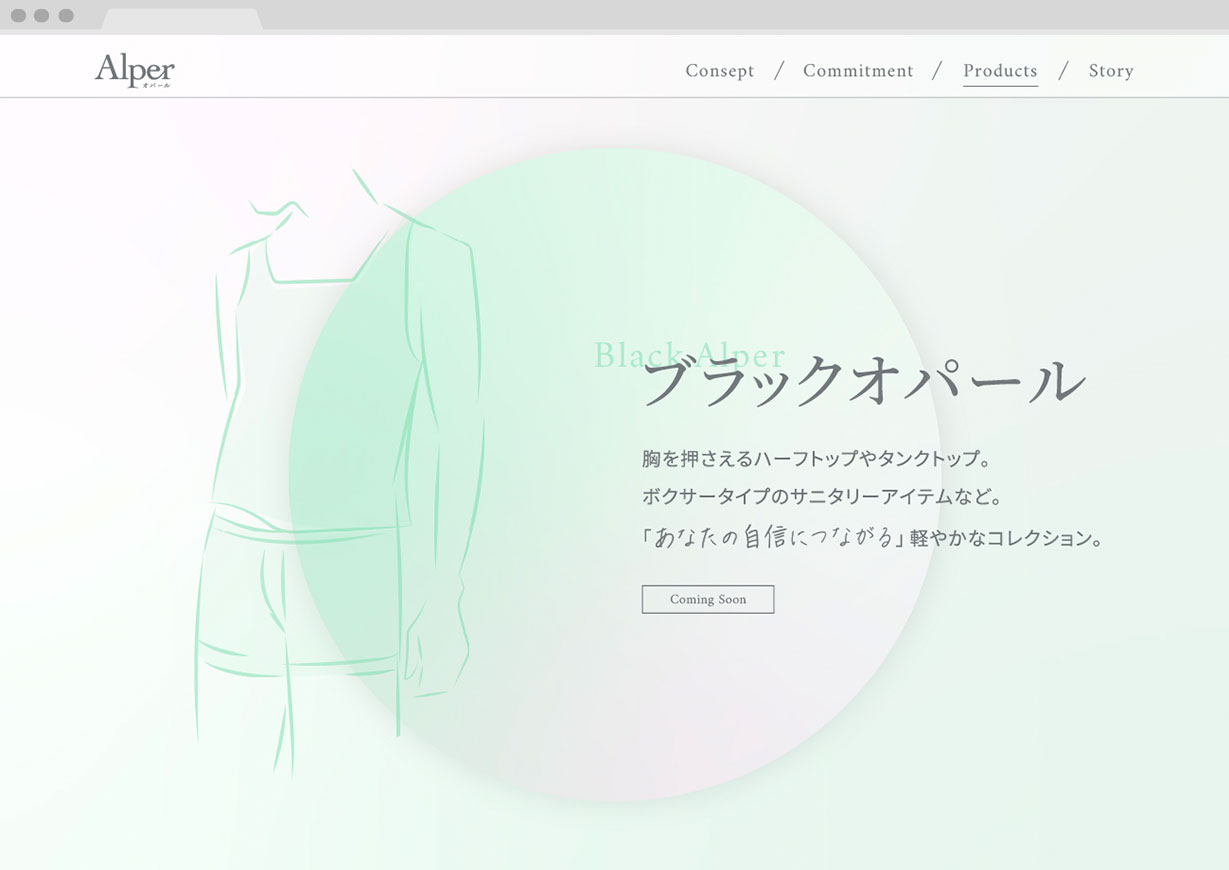Click the rightmost gray window dot
Viewport: 1229px width, 870px height.
point(66,15)
